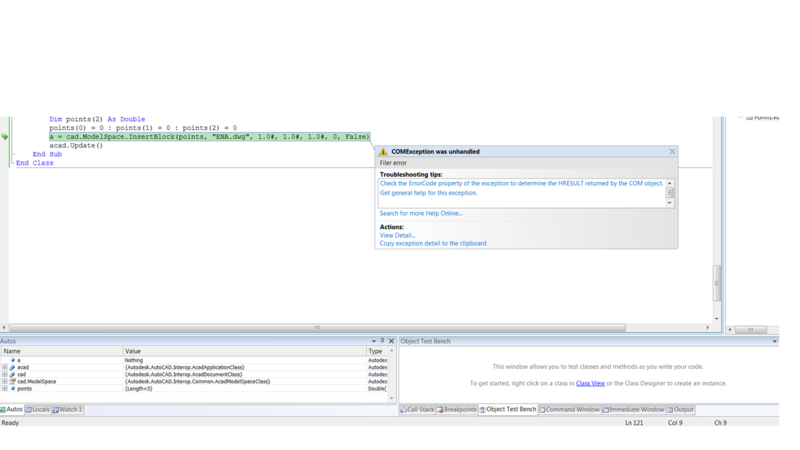
Task: Click the Dim points(2) As Double line
Action: click(x=97, y=119)
